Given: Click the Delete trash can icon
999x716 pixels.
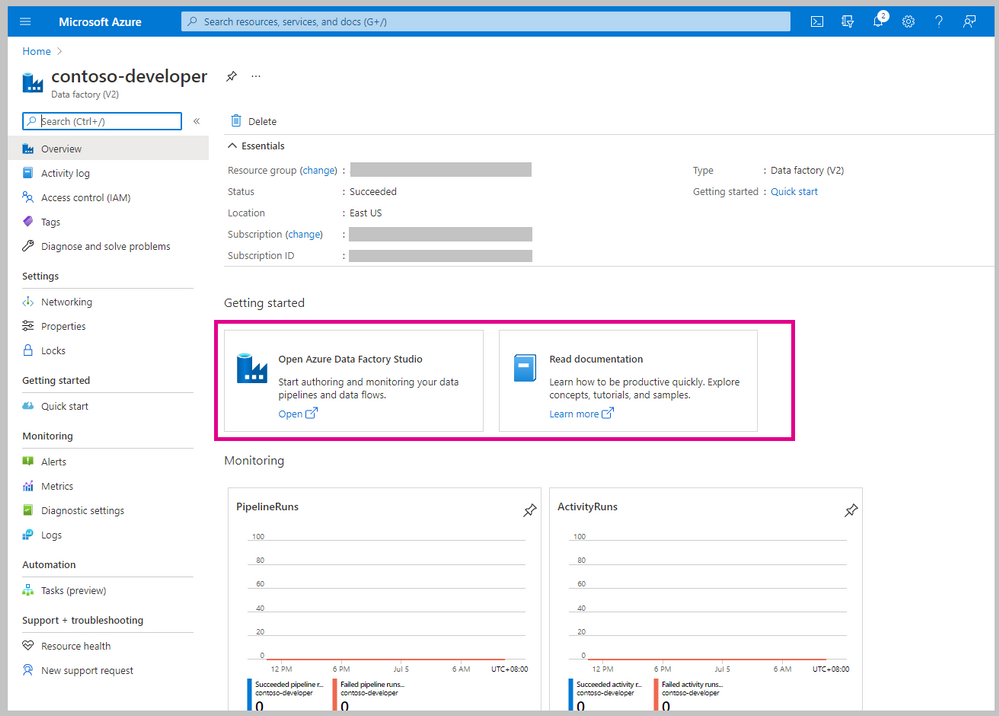Looking at the screenshot, I should (236, 120).
